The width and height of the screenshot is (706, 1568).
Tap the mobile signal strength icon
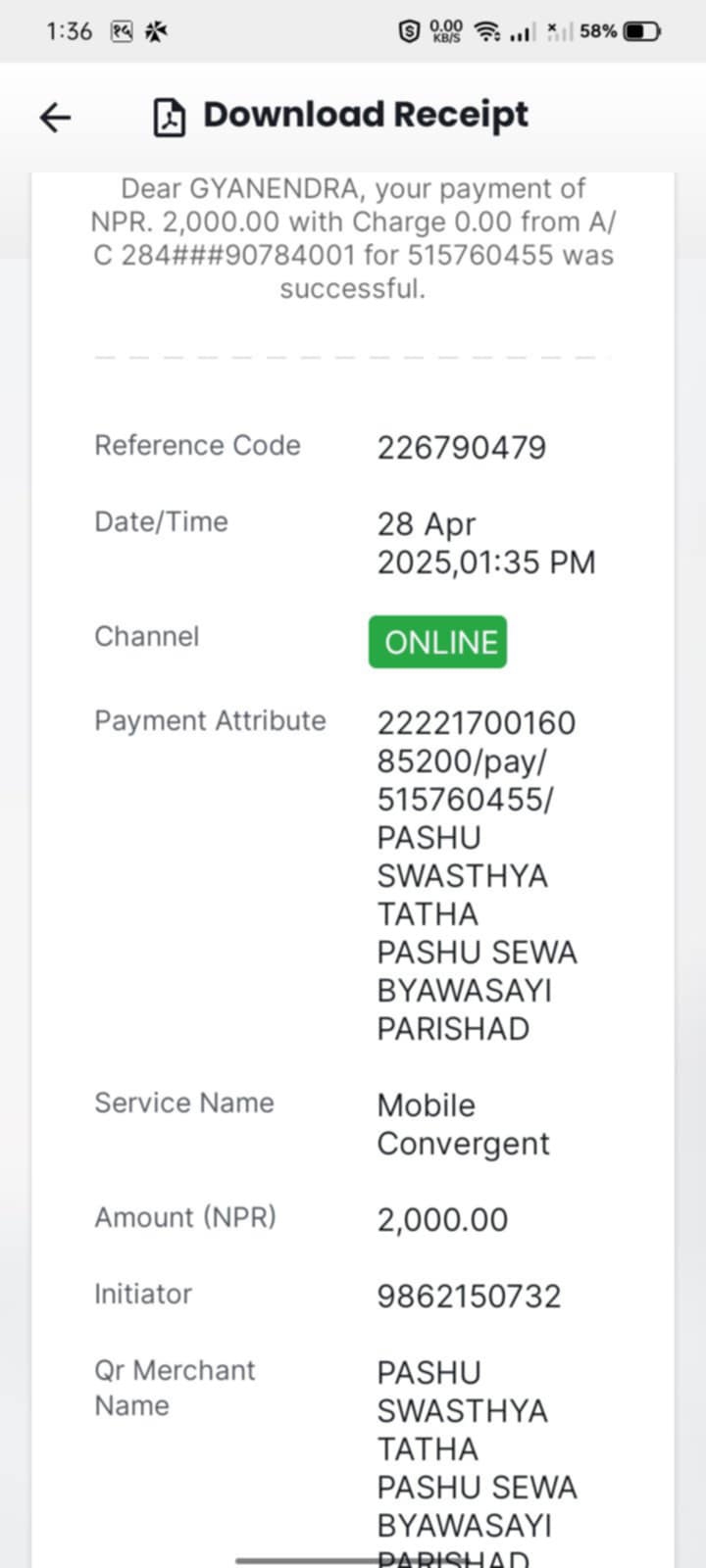(523, 32)
